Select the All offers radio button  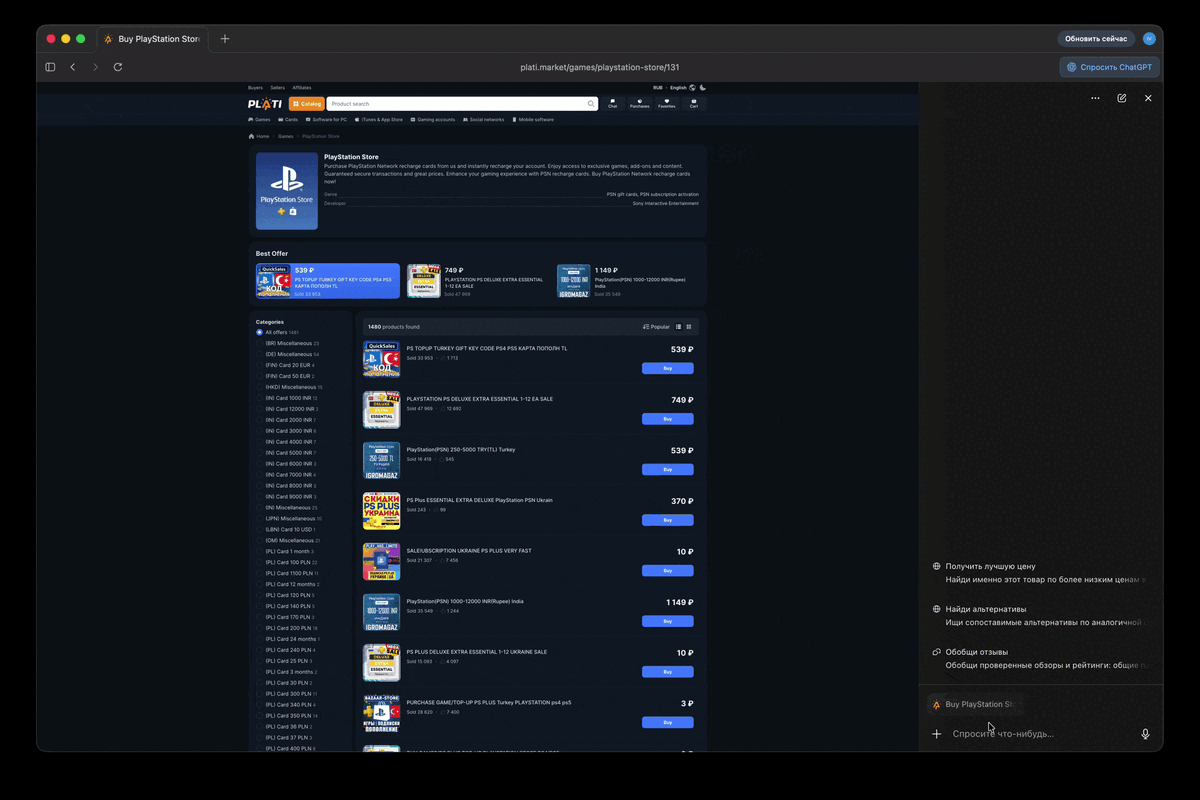[260, 332]
